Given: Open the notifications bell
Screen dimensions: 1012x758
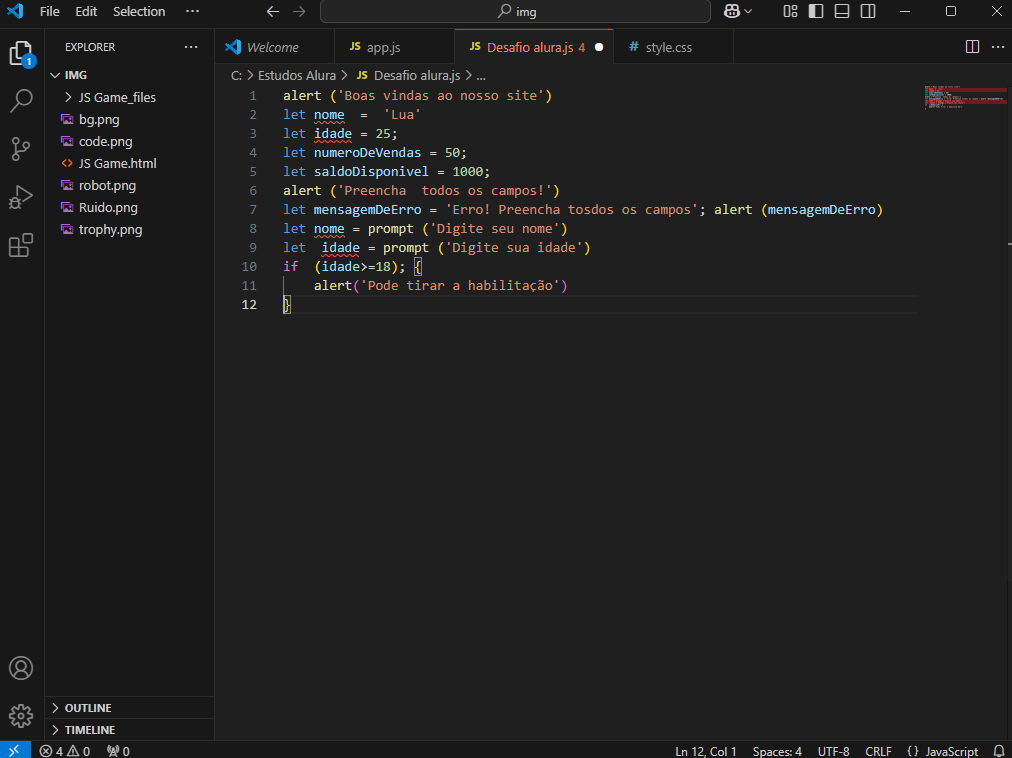Looking at the screenshot, I should click(x=999, y=751).
